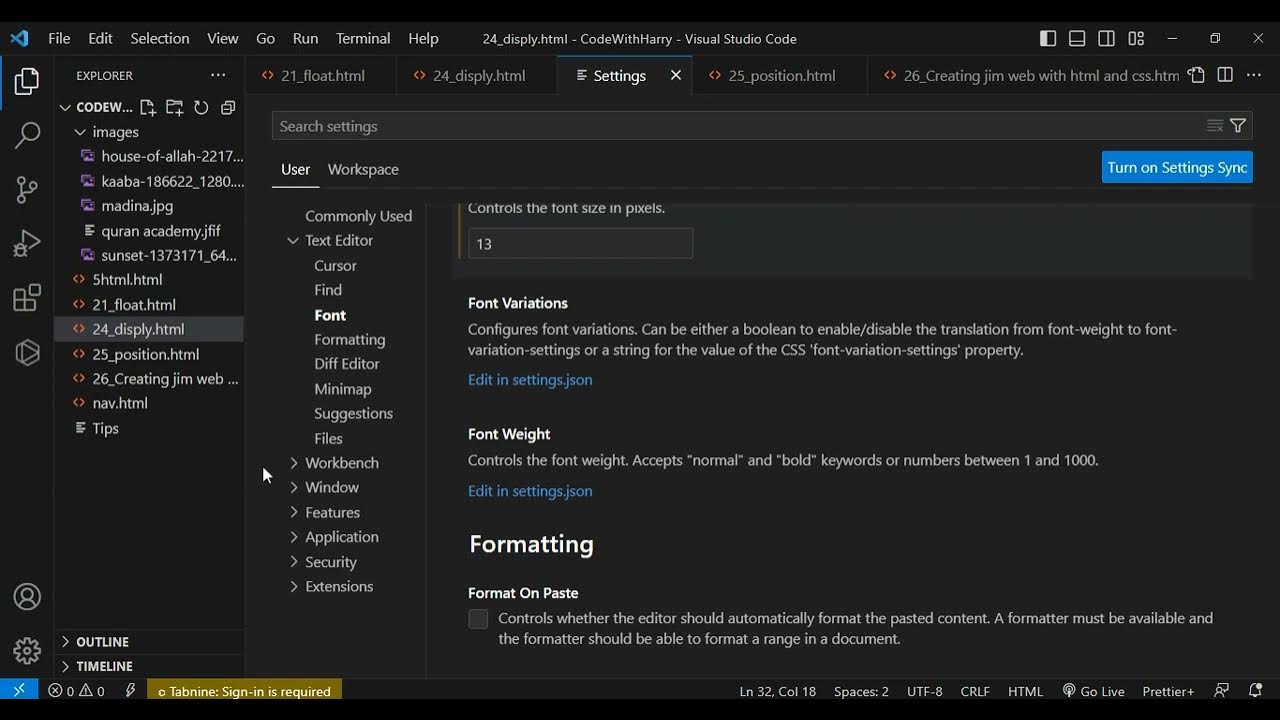Click Tabnine sign-in required status
1280x720 pixels.
(244, 691)
